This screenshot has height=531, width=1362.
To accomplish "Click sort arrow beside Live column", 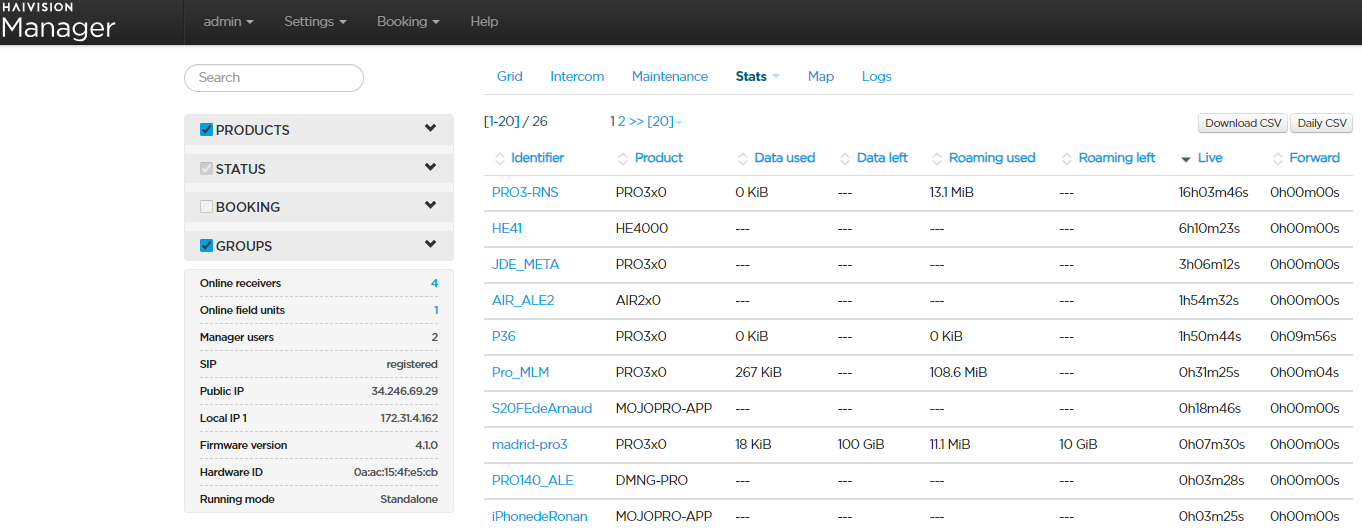I will (x=1186, y=159).
